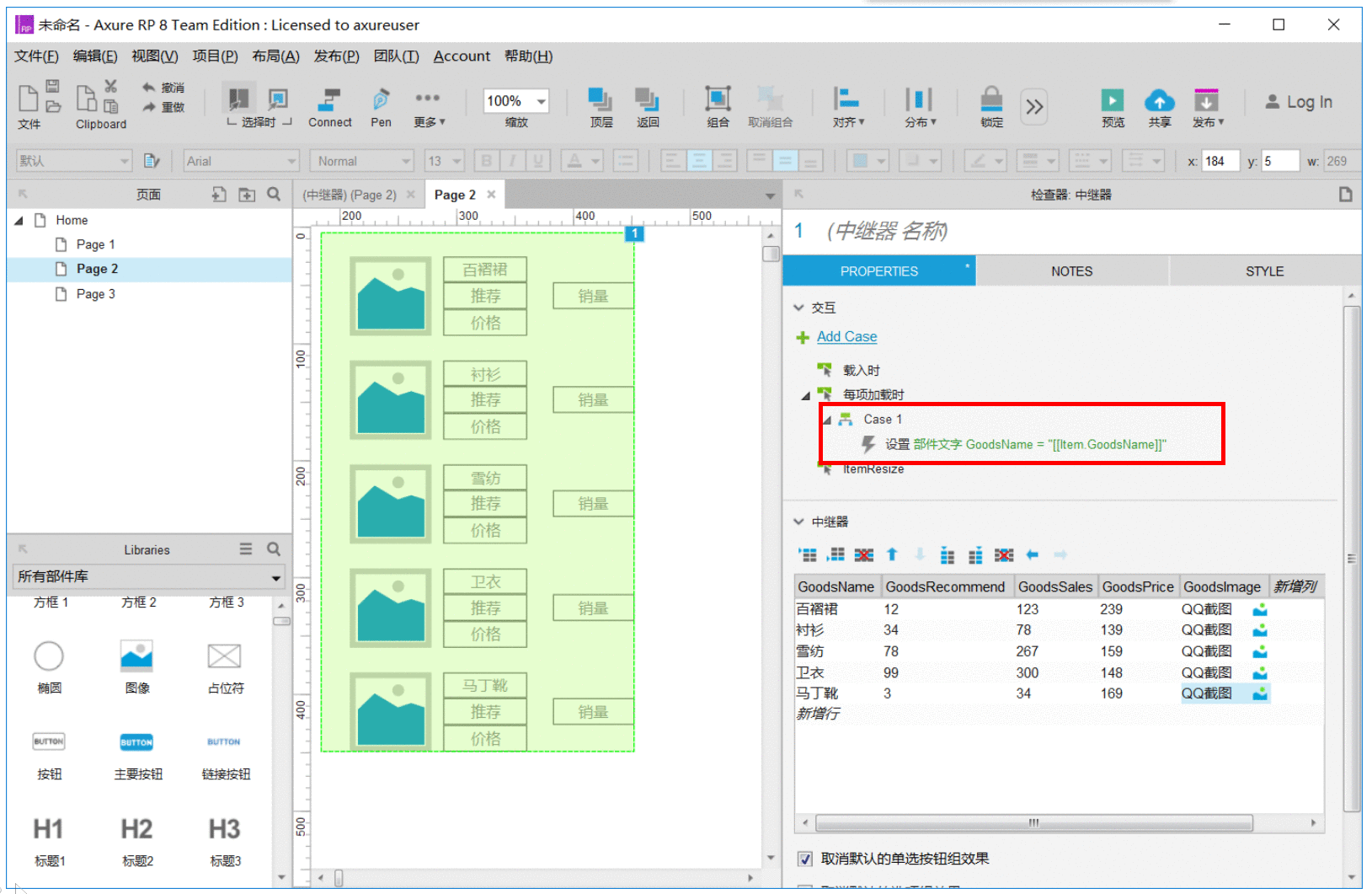Select Page 3 in the pages tree
This screenshot has height=894, width=1372.
tap(95, 294)
